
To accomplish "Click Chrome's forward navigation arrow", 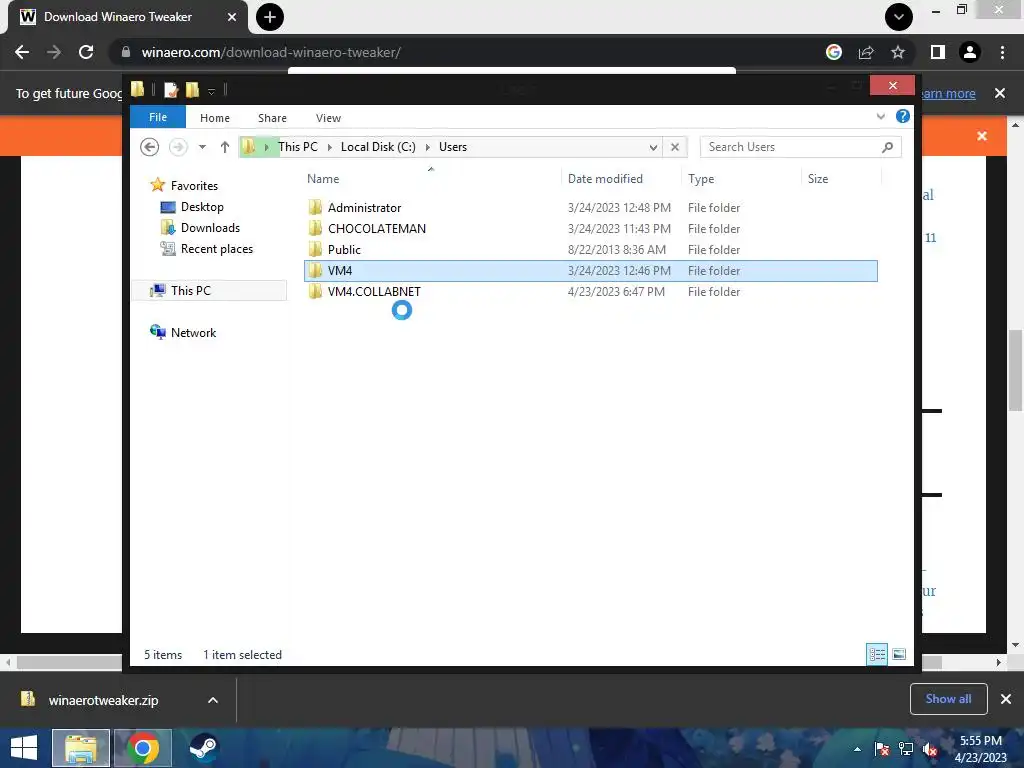I will (54, 52).
